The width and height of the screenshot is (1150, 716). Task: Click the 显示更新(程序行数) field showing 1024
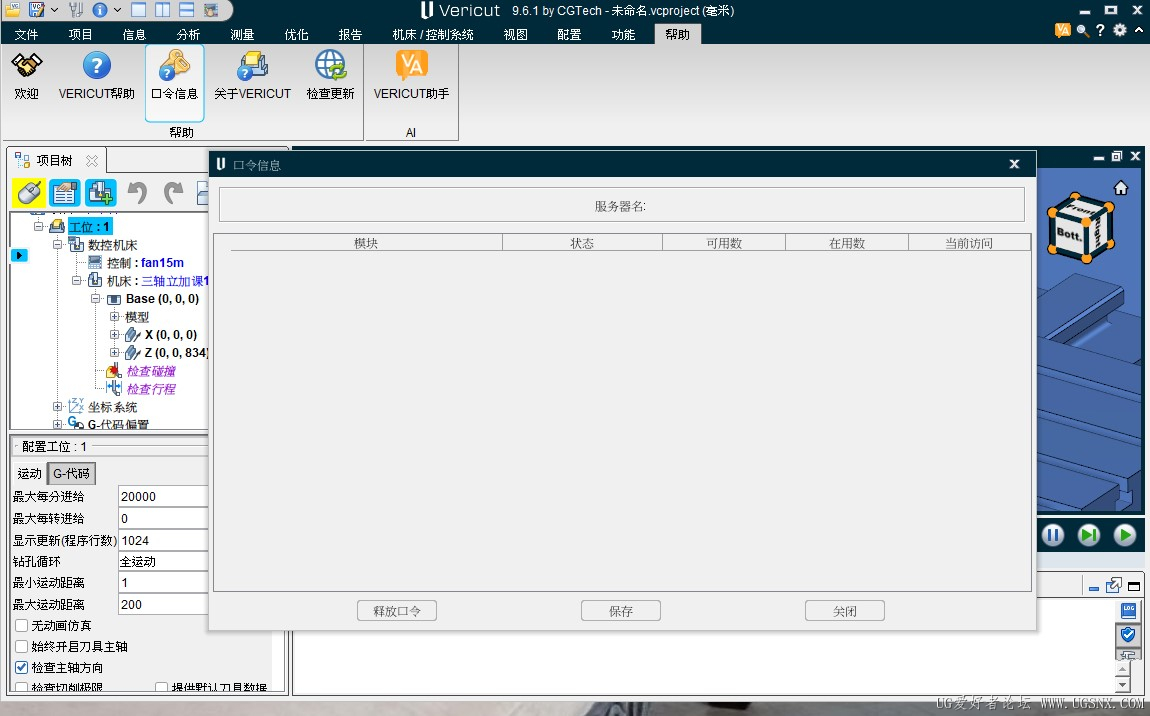(163, 541)
